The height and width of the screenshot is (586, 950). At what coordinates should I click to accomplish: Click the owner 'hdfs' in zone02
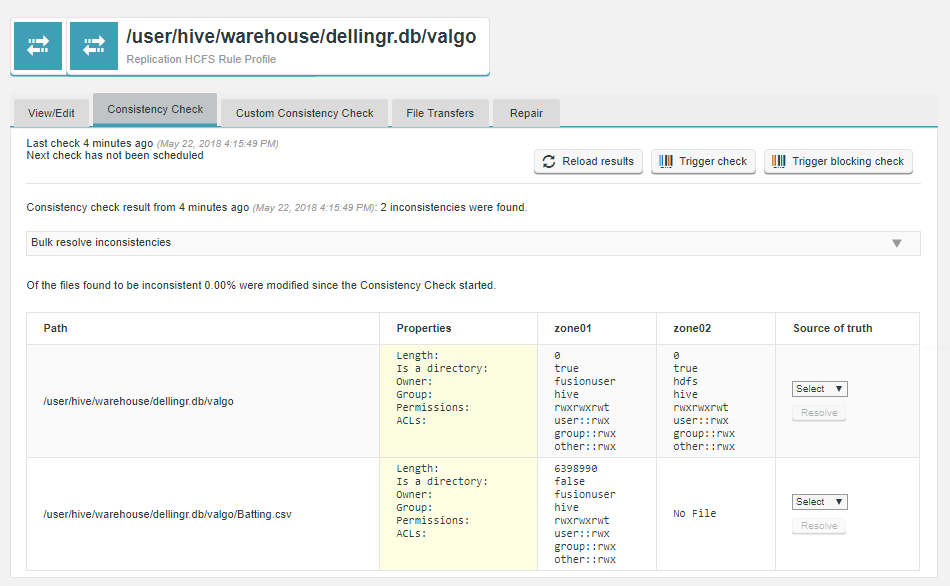pyautogui.click(x=685, y=381)
